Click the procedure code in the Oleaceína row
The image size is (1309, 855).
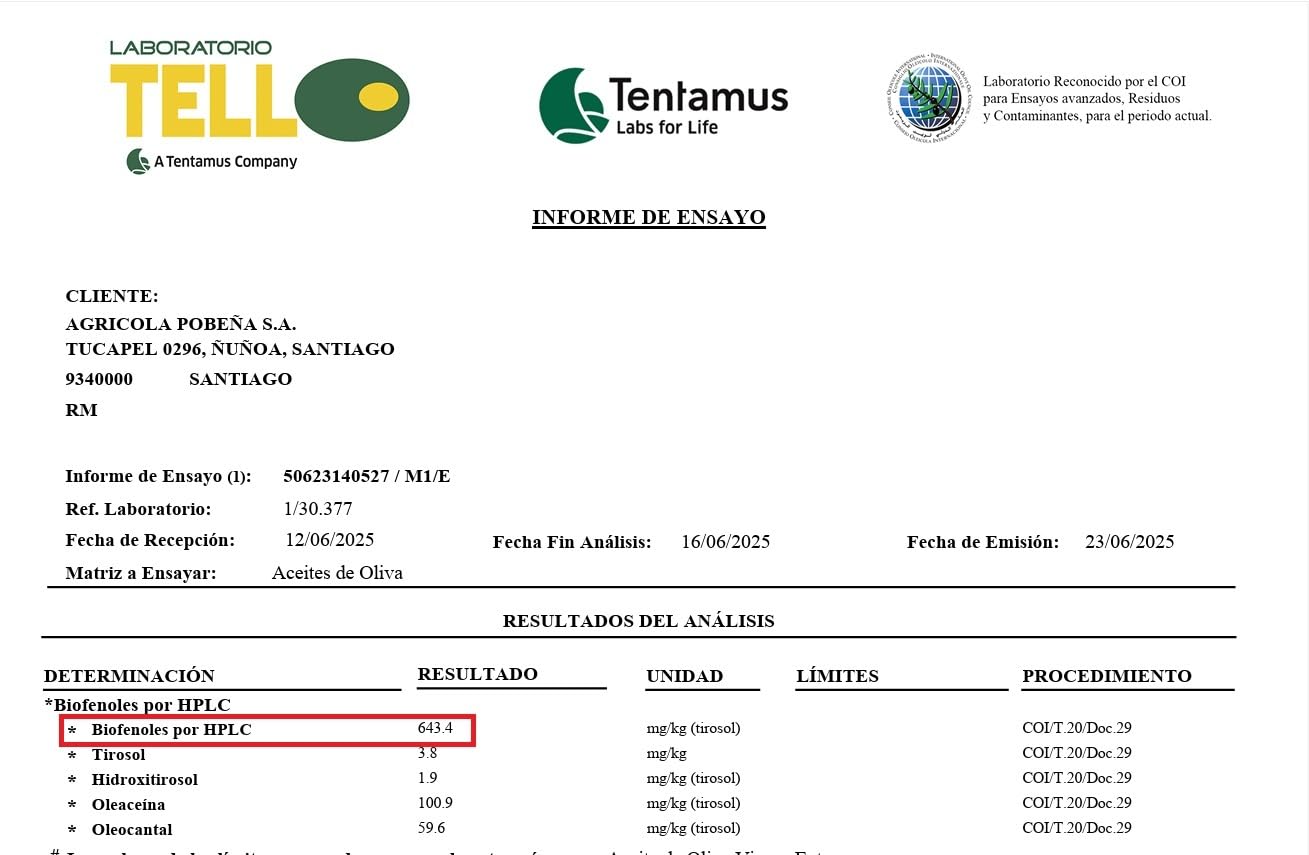click(1077, 803)
